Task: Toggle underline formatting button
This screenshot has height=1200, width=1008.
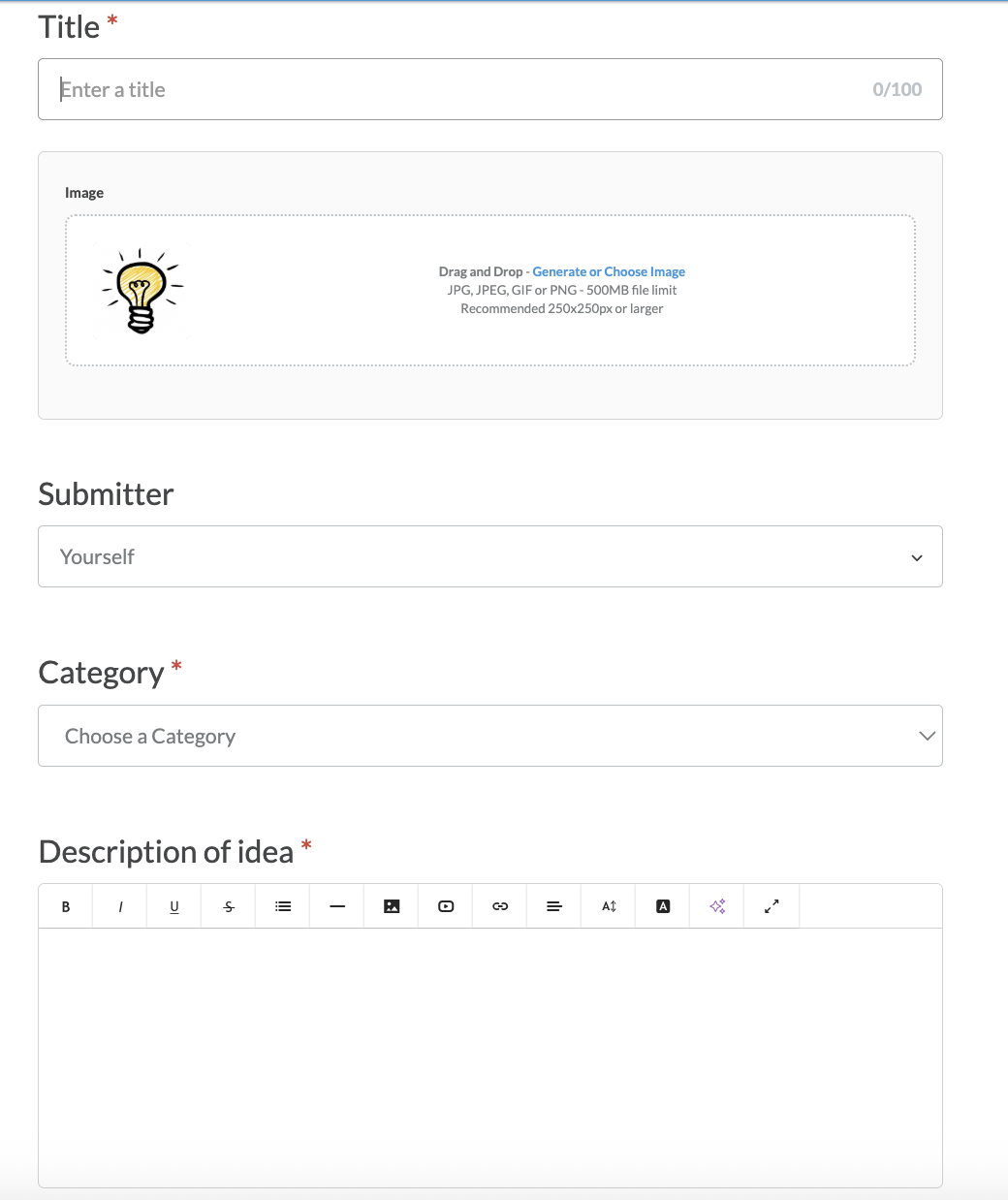Action: click(174, 906)
